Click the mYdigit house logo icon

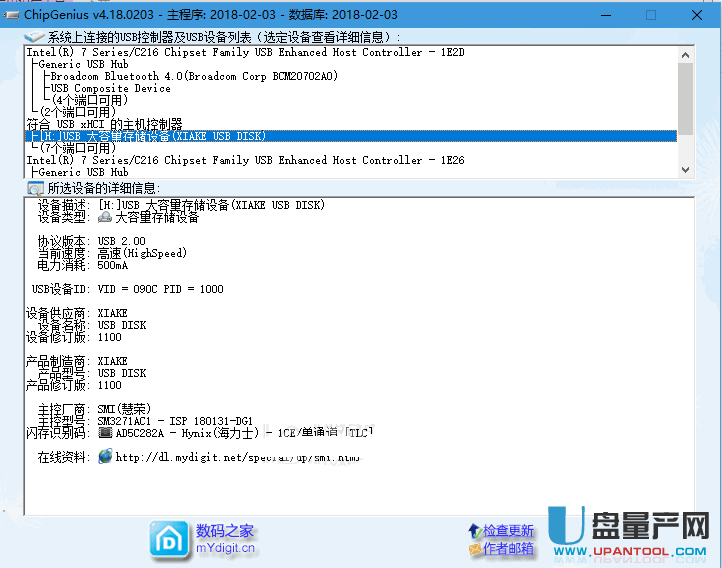(168, 538)
